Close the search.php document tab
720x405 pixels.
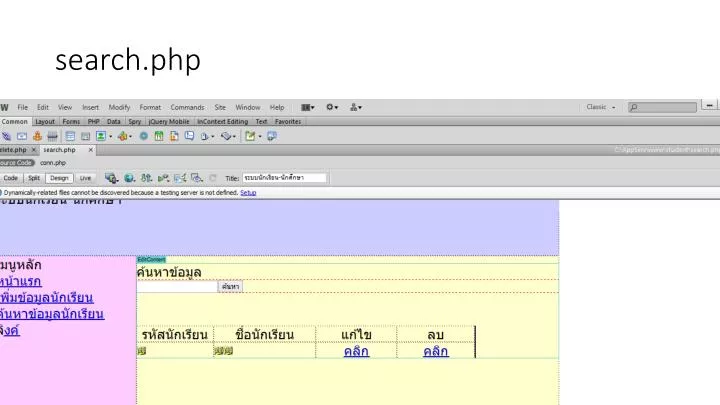90,150
